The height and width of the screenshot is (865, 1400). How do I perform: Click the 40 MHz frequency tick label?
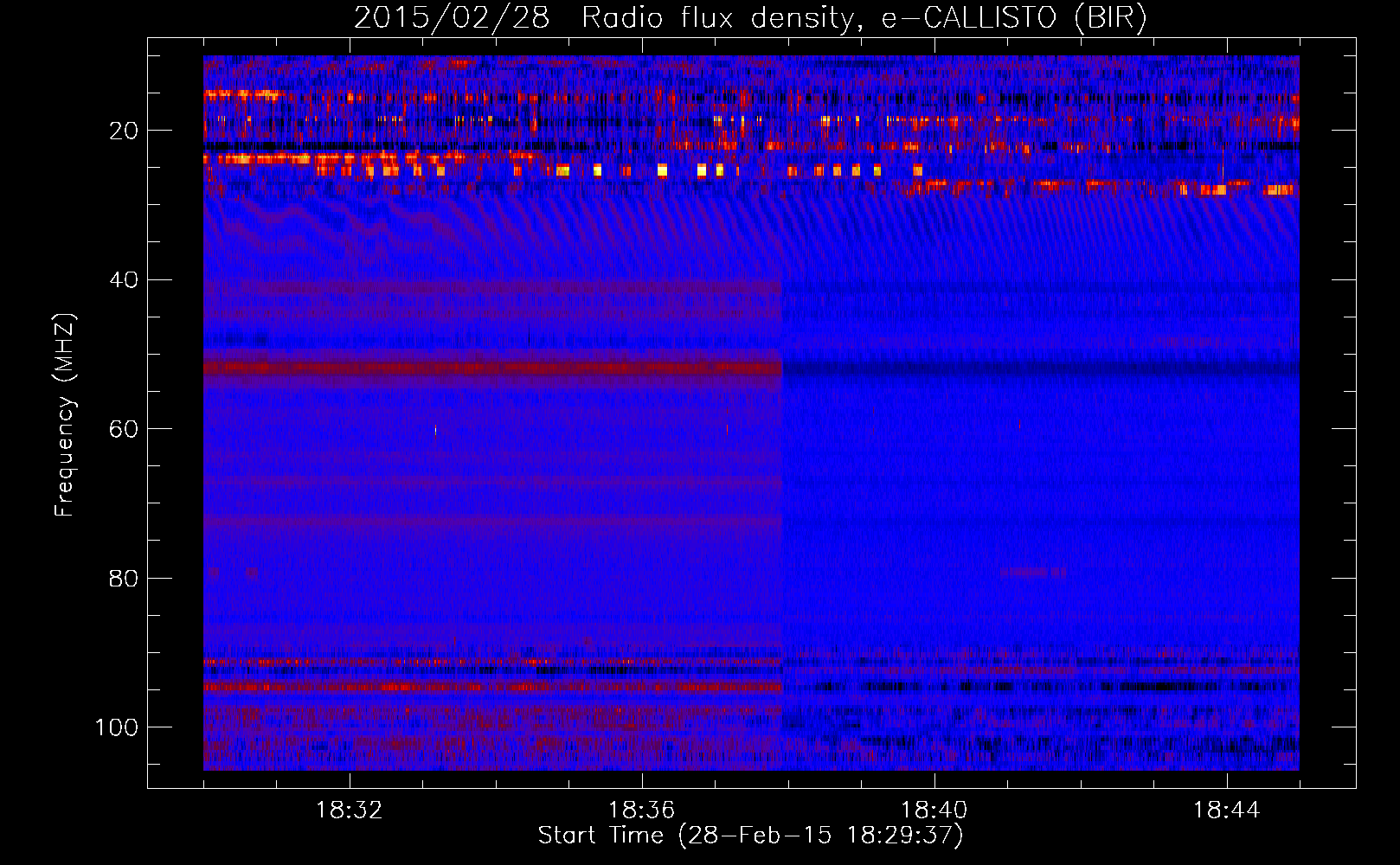tap(124, 280)
